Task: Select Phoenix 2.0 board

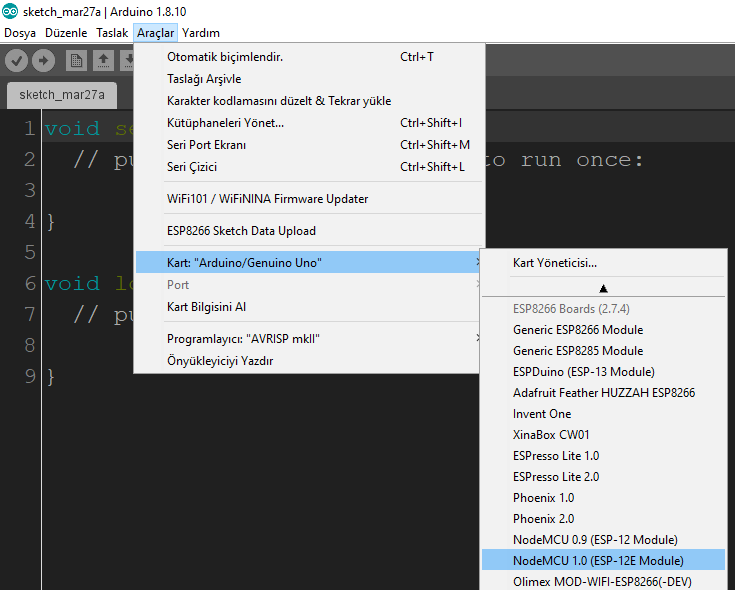Action: click(x=604, y=519)
